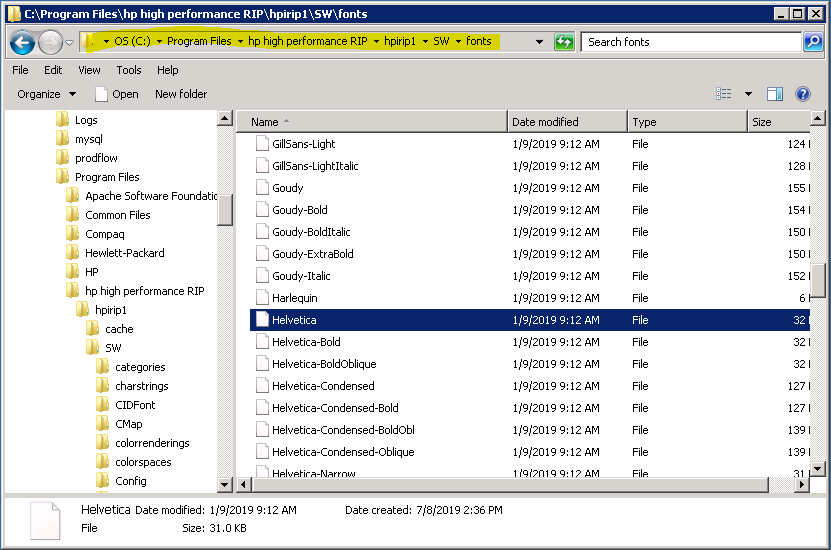Open the Edit menu

[x=53, y=70]
